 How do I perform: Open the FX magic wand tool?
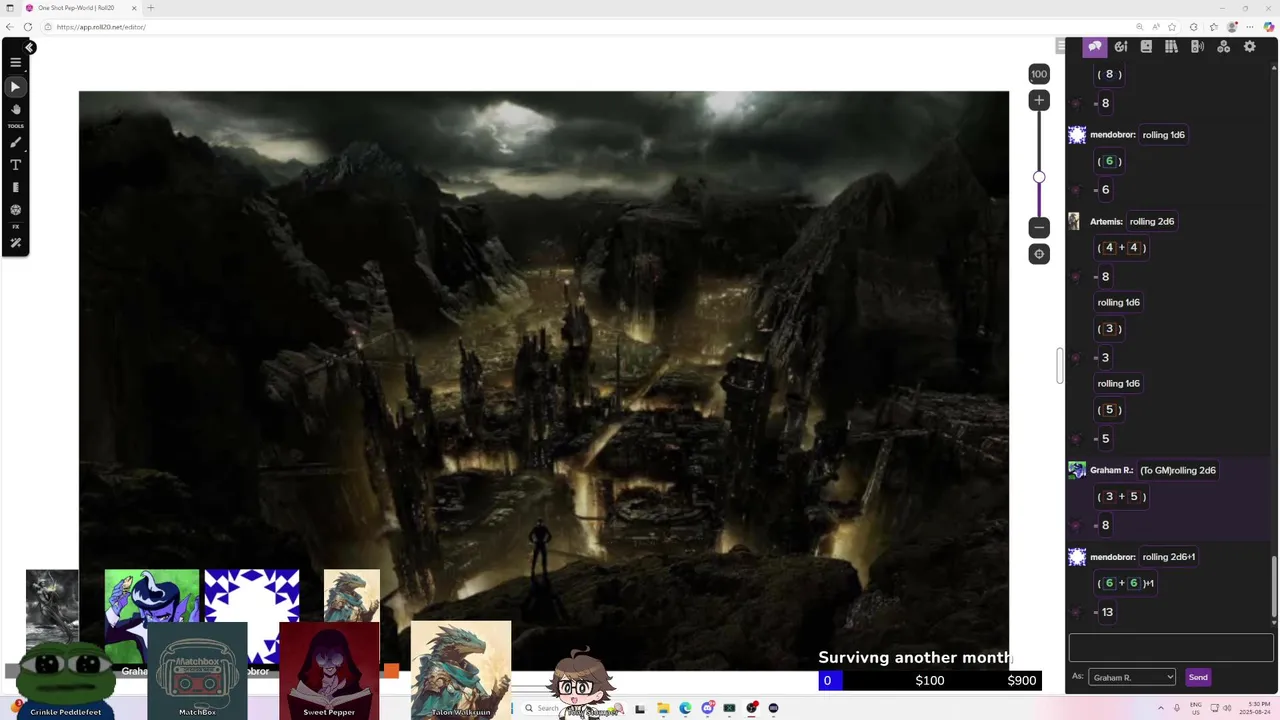15,243
